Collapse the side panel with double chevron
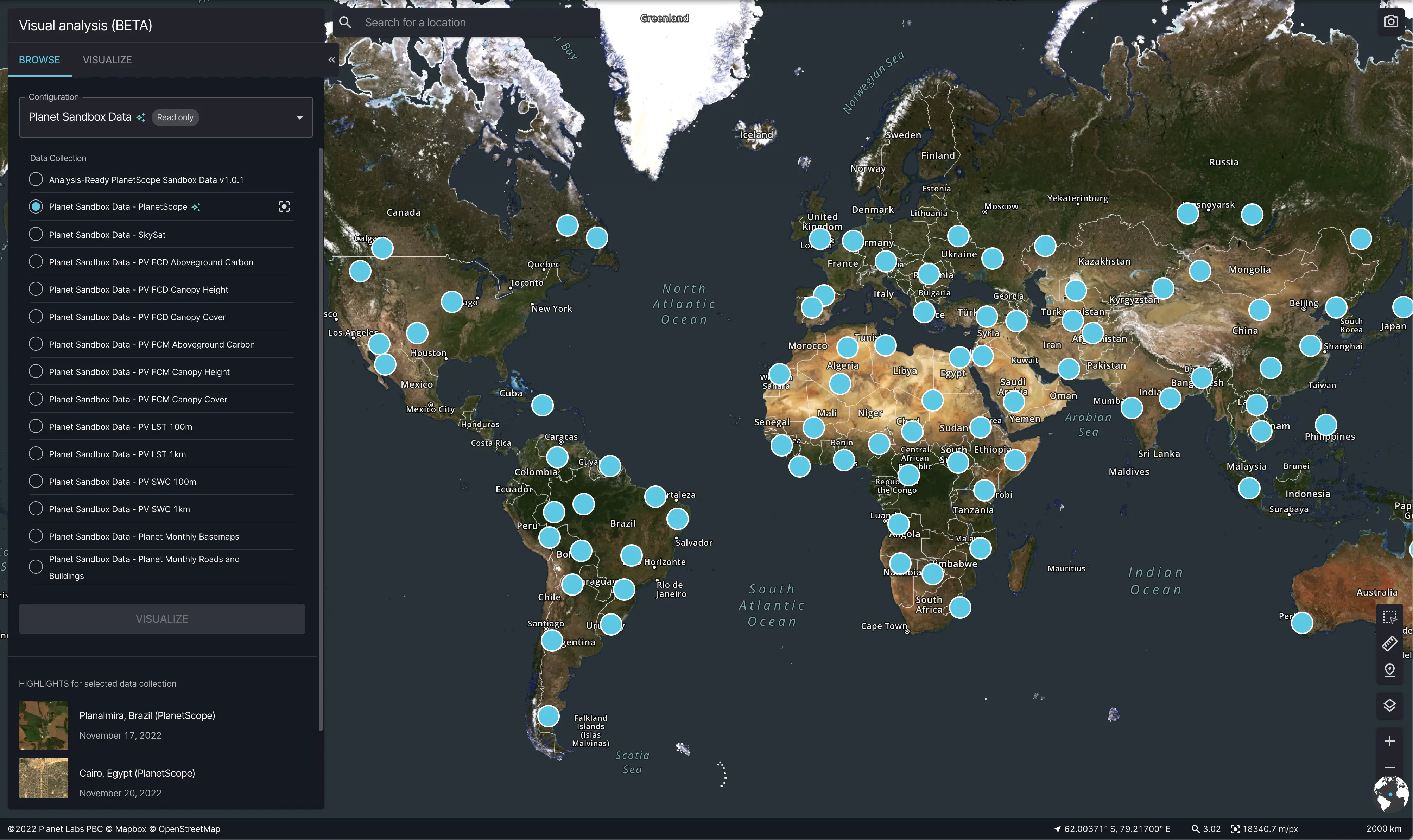 point(332,59)
